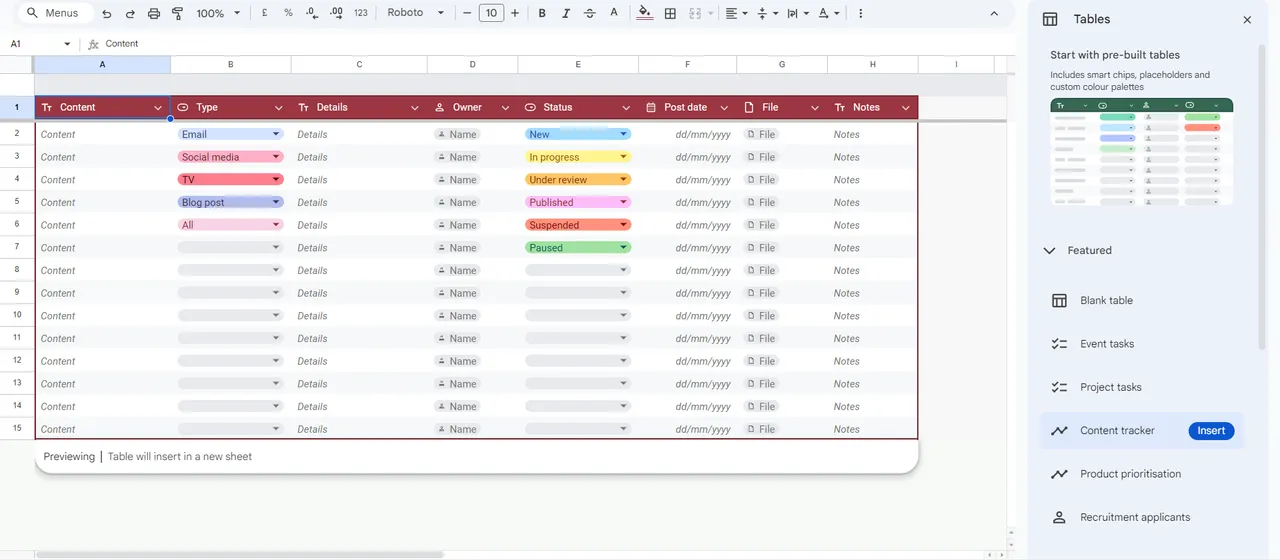Open text wrapping options
Viewport: 1280px width, 560px height.
(x=797, y=14)
